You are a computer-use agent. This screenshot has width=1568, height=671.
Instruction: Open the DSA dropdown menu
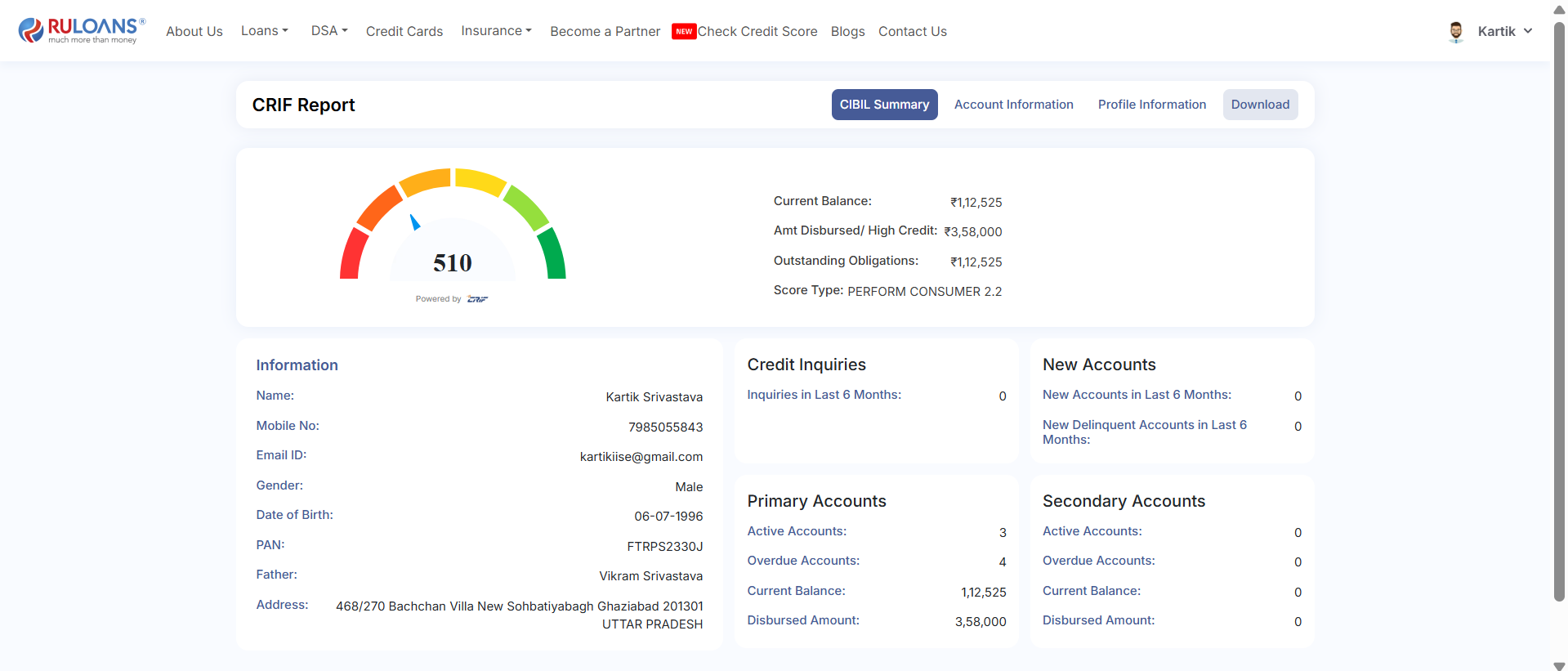point(328,31)
